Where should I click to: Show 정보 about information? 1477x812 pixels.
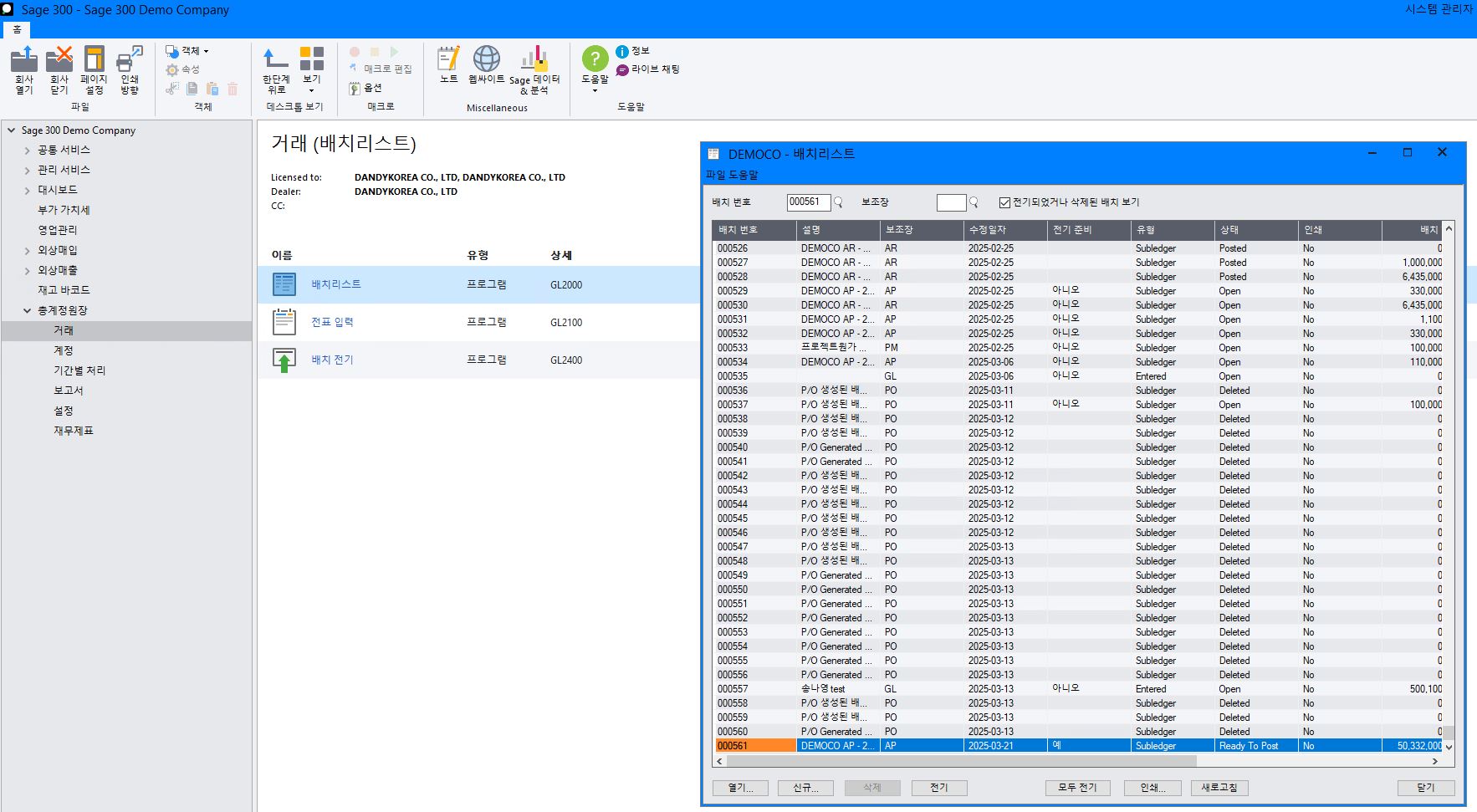click(x=633, y=51)
